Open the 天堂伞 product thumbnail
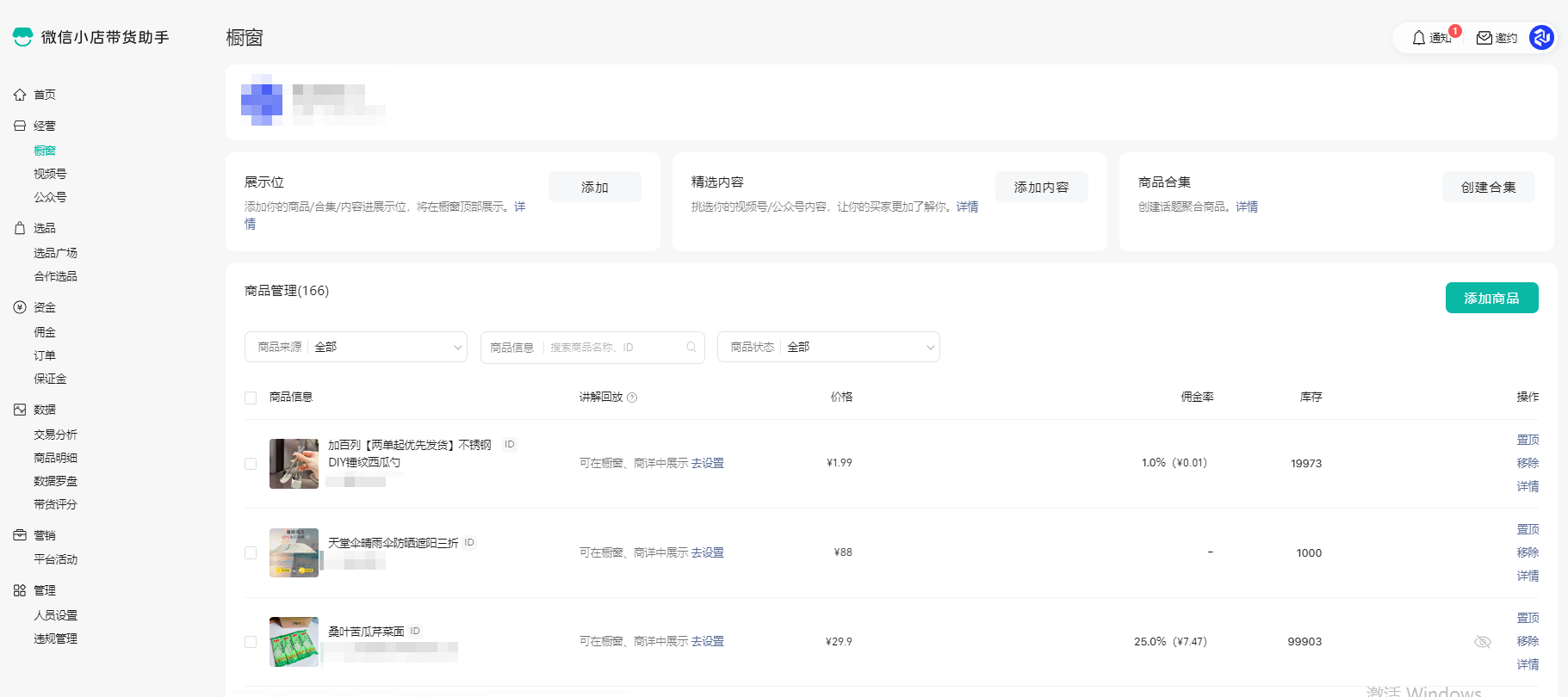 [x=294, y=552]
